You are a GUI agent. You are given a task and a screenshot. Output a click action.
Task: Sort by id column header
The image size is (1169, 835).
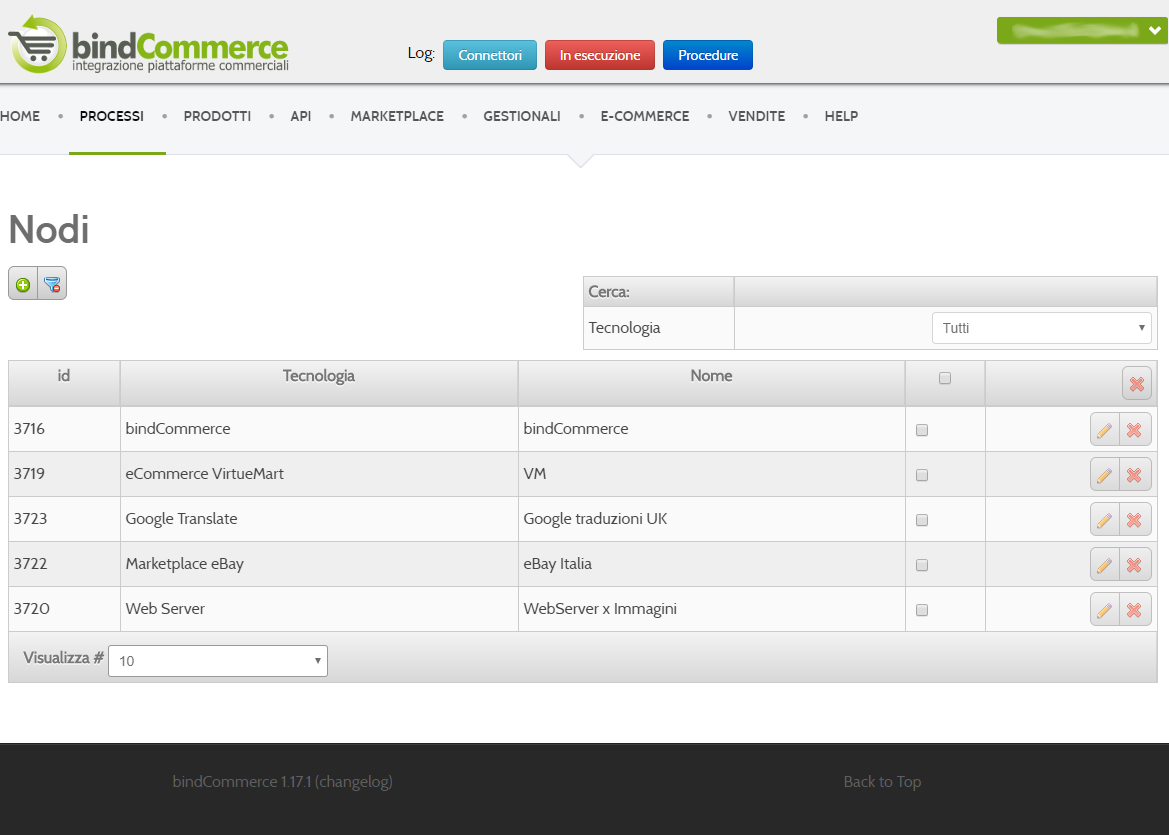64,376
